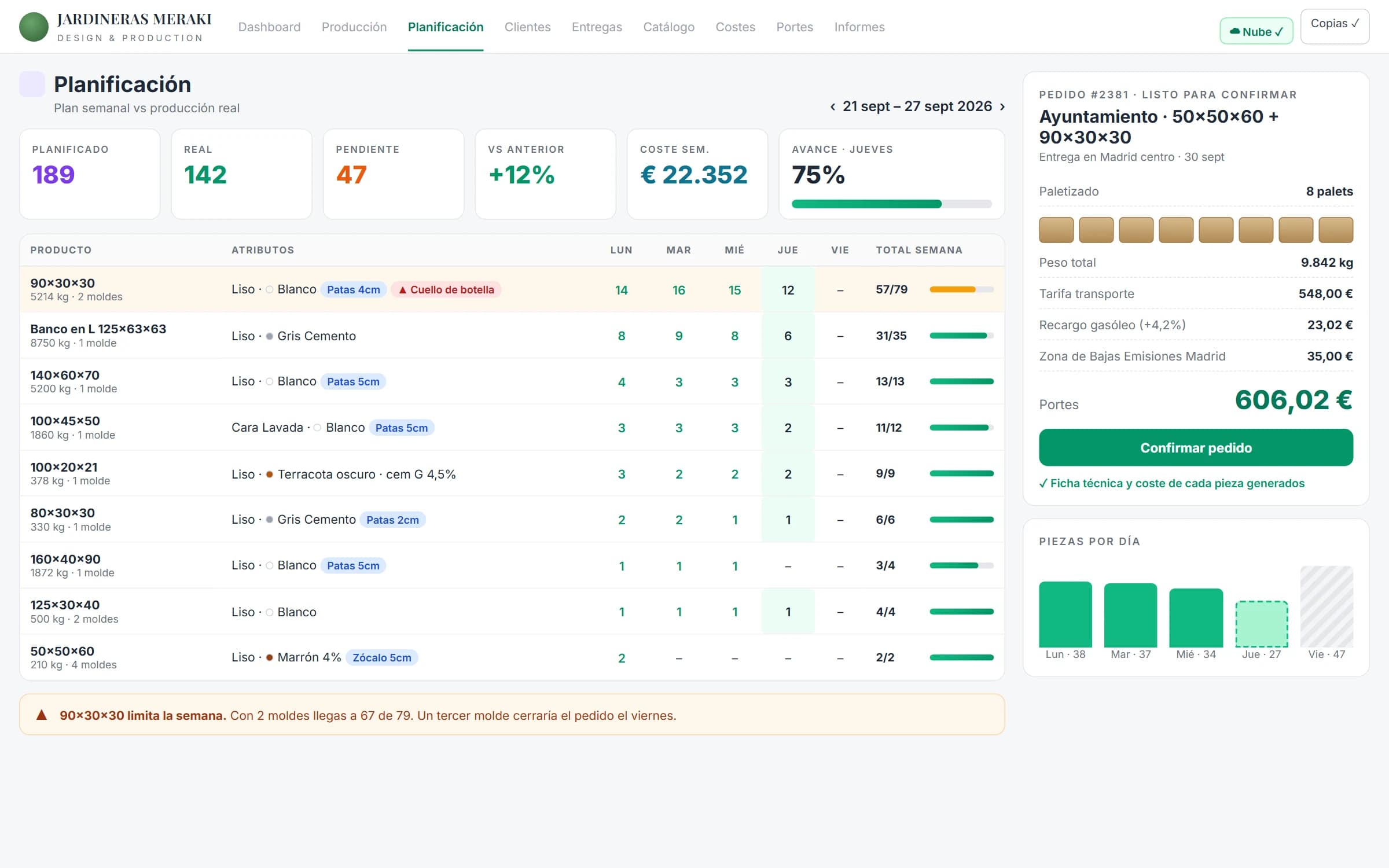Click the Nube cloud sync badge
This screenshot has width=1389, height=868.
[1256, 31]
